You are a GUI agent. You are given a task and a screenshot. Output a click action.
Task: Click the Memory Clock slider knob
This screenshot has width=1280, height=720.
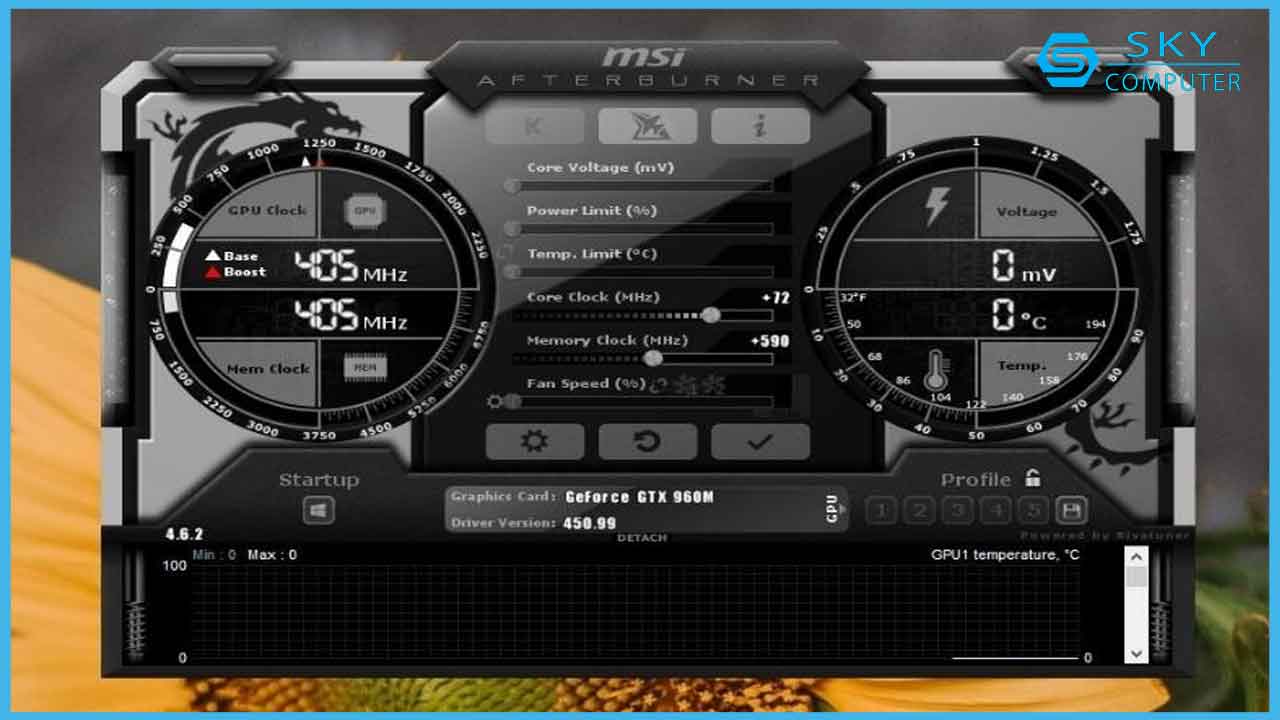(x=653, y=358)
